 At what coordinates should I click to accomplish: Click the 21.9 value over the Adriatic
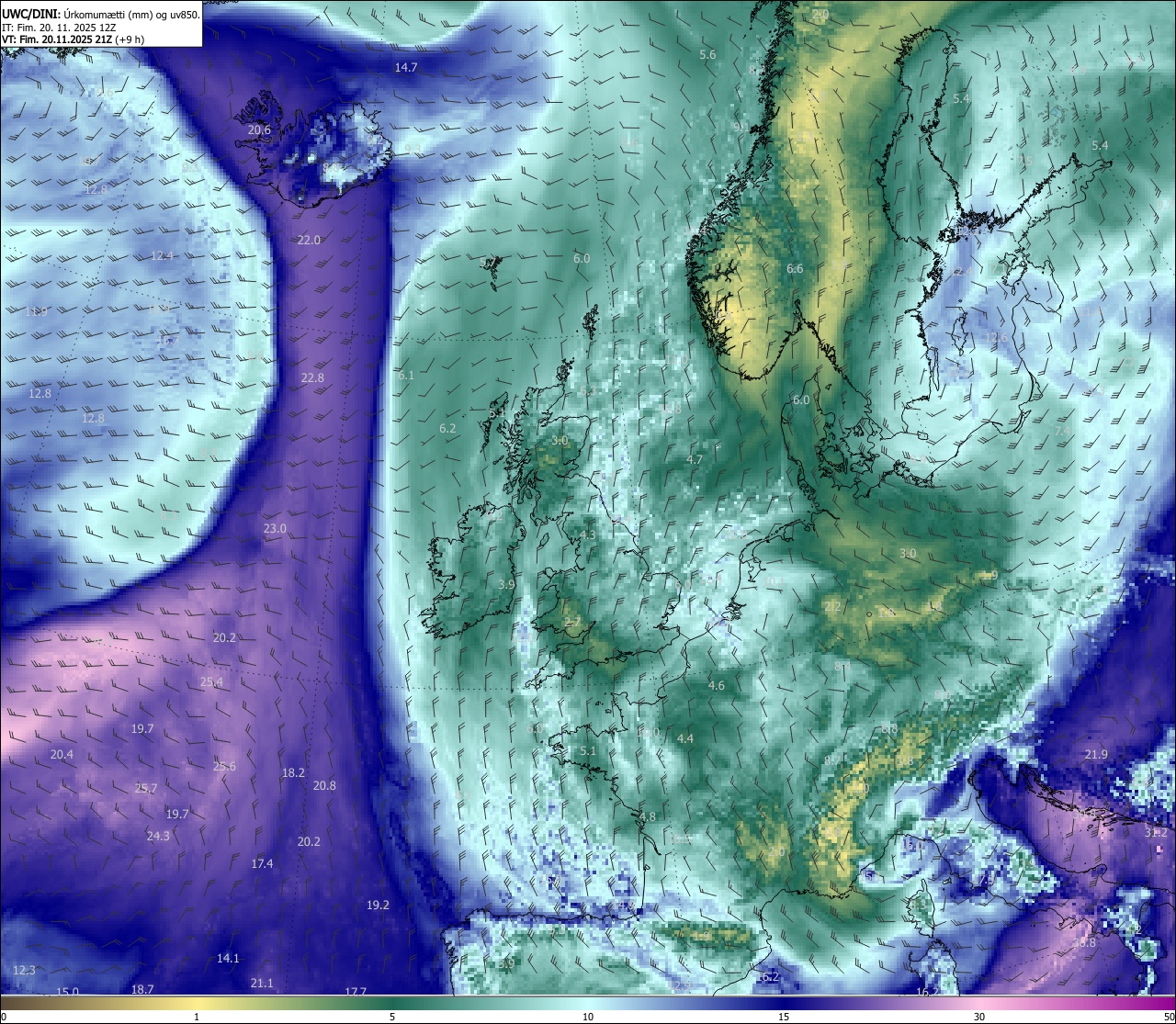coord(1096,755)
